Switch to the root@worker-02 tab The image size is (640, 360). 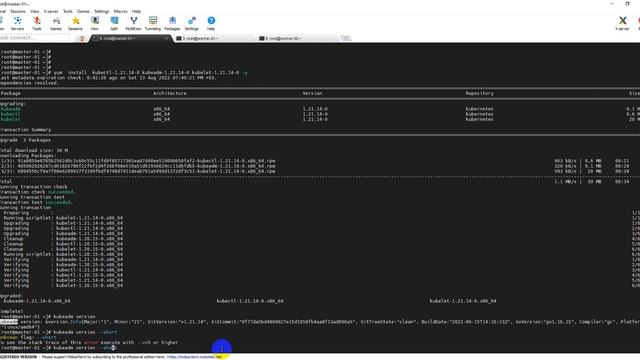coord(297,38)
